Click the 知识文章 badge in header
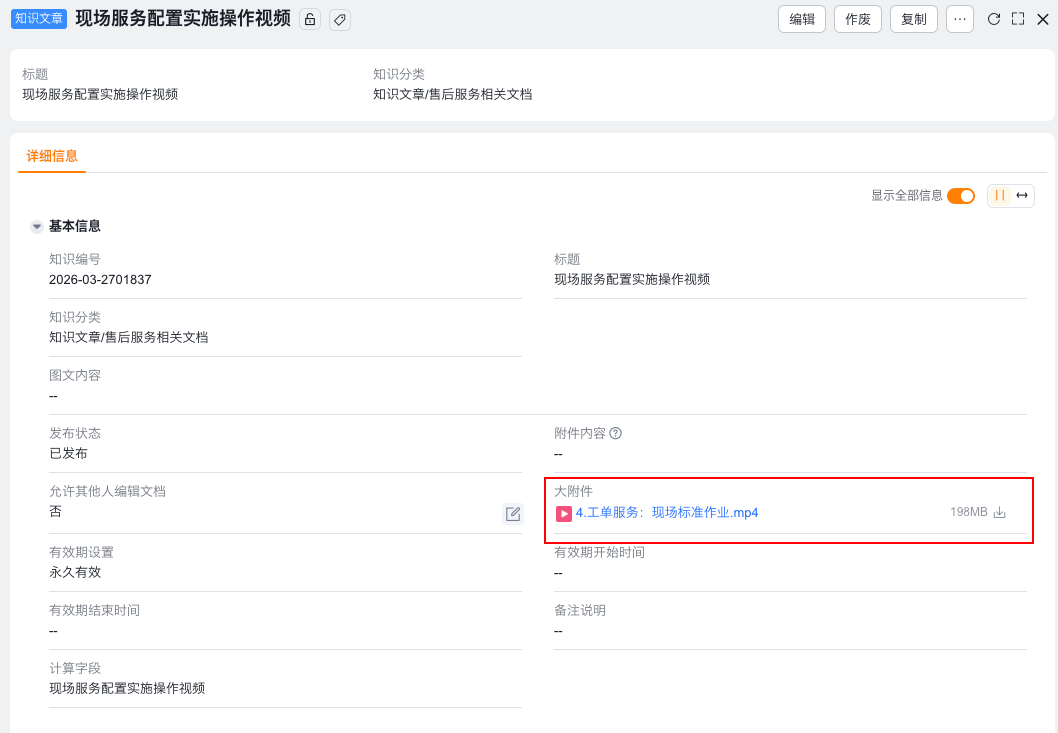1058x733 pixels. [x=38, y=18]
